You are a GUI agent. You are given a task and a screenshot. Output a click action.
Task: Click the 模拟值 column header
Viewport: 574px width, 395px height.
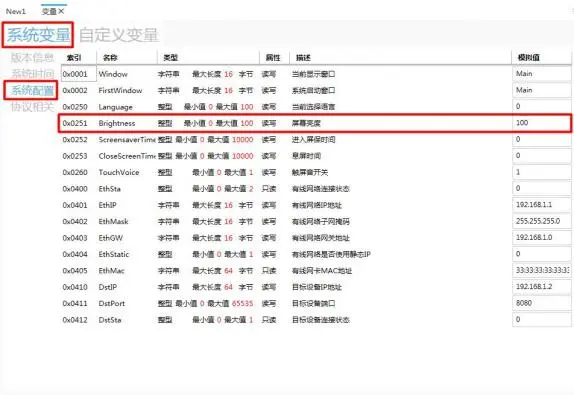pyautogui.click(x=528, y=57)
